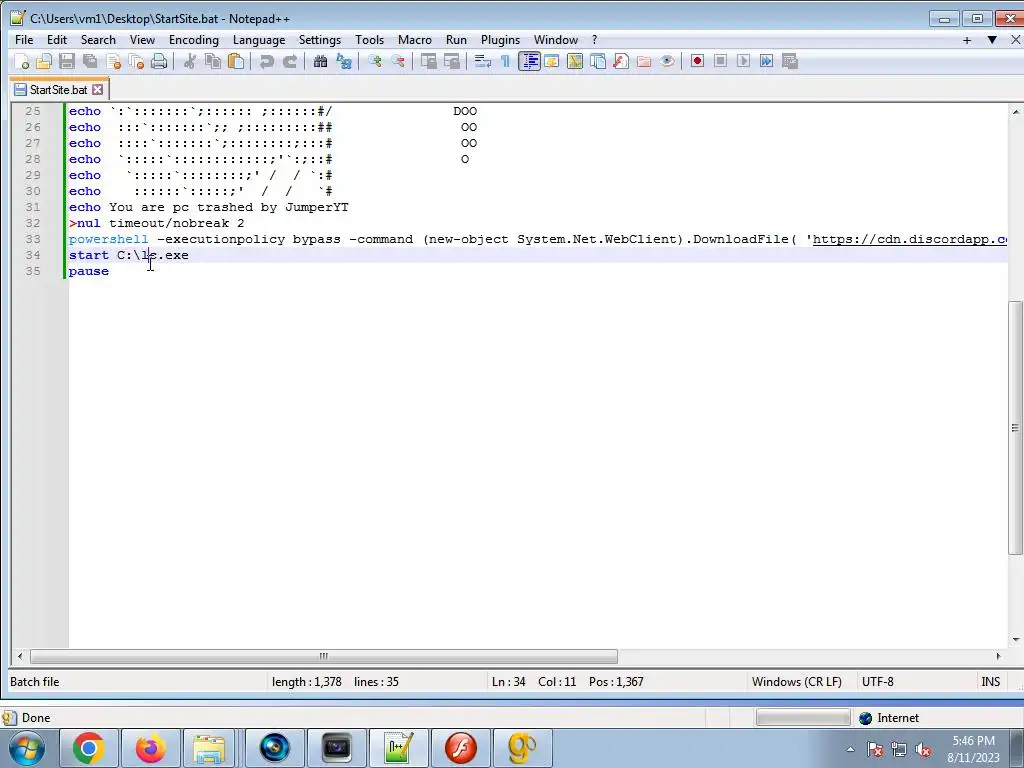1024x768 pixels.
Task: Click 'You are pc trashed by JumperYT' text
Action: pyautogui.click(x=229, y=207)
